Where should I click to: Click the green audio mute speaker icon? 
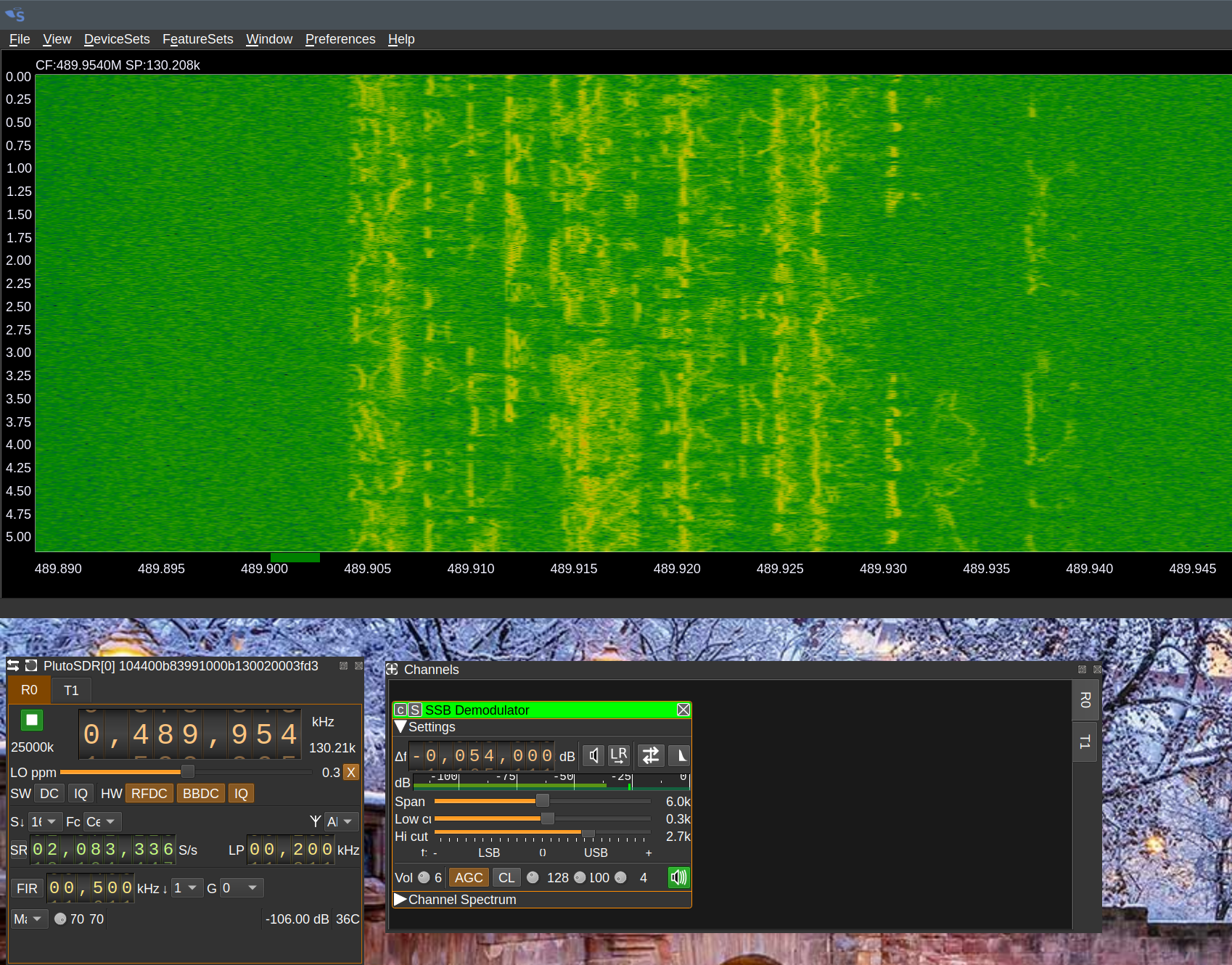[678, 878]
